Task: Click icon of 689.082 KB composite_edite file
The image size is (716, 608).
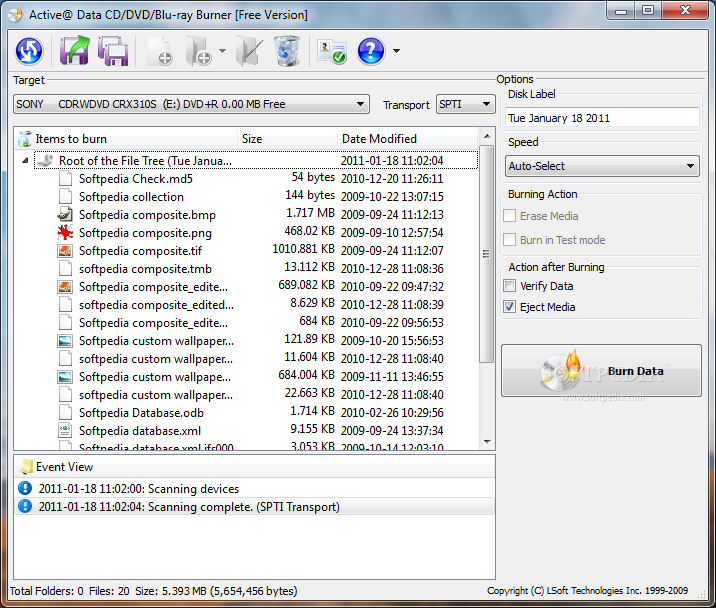Action: click(65, 286)
